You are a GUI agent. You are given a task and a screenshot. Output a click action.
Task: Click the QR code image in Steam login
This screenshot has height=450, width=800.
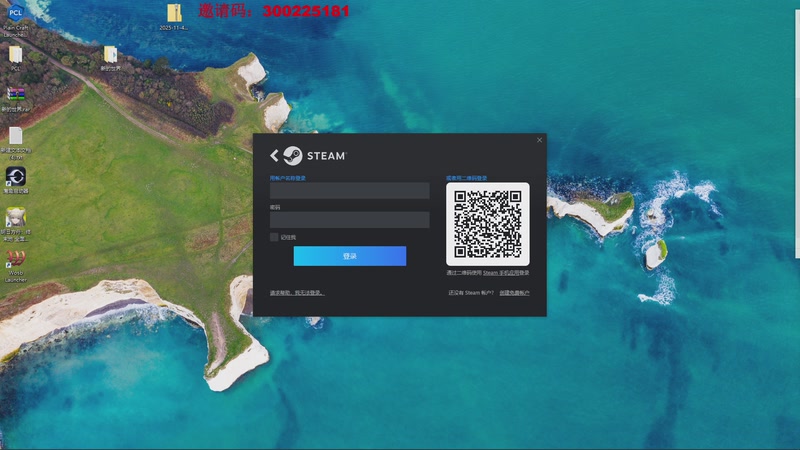[488, 224]
